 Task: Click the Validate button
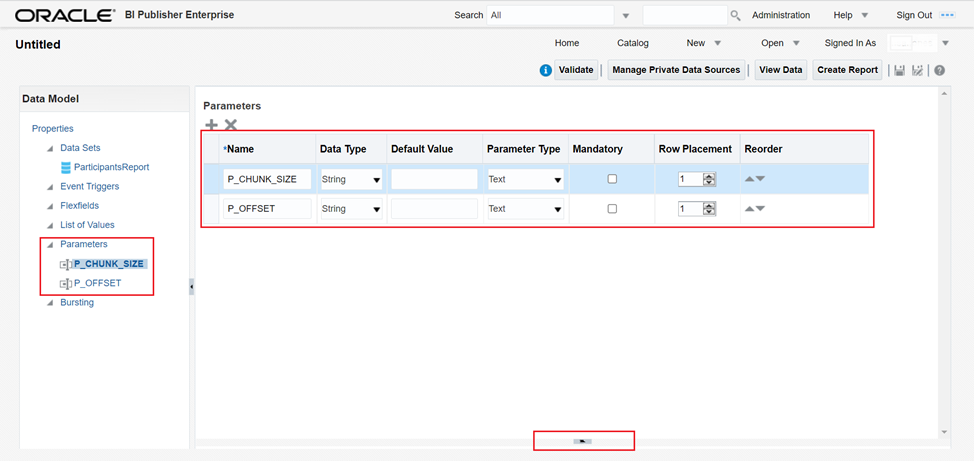tap(576, 70)
